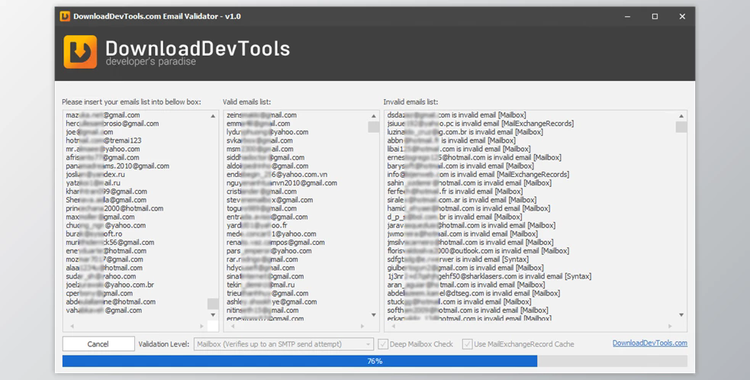Click the invalid emails list scrollbar thumb
Screen dimensions: 750x380
click(681, 127)
